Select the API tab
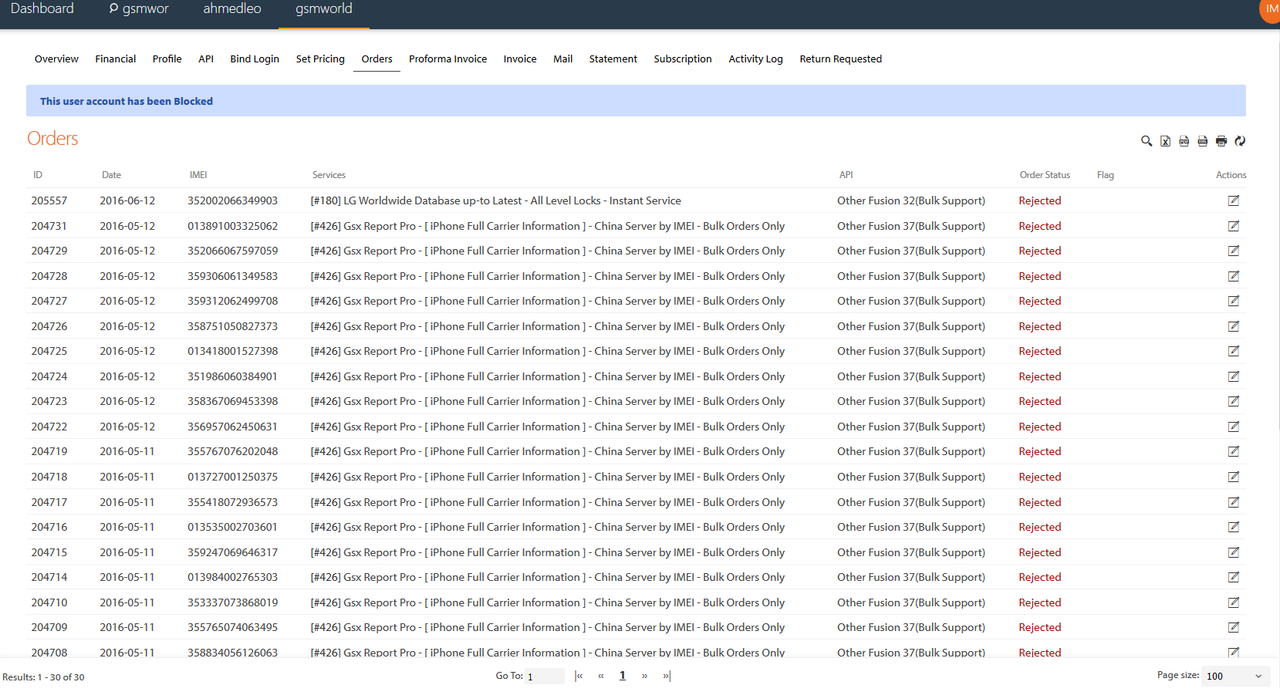The width and height of the screenshot is (1280, 688). 206,59
